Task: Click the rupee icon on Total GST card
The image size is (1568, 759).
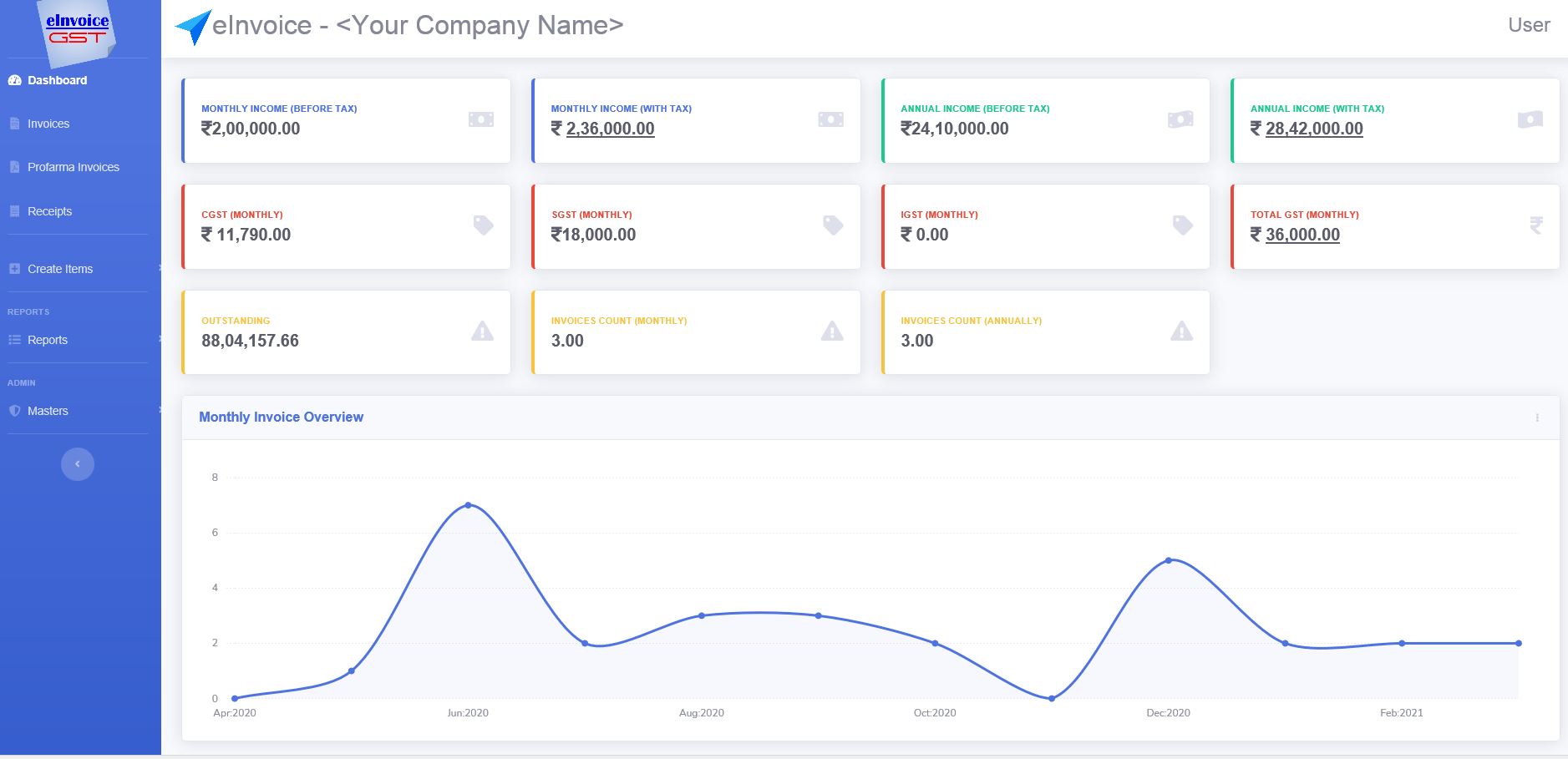Action: [1535, 225]
